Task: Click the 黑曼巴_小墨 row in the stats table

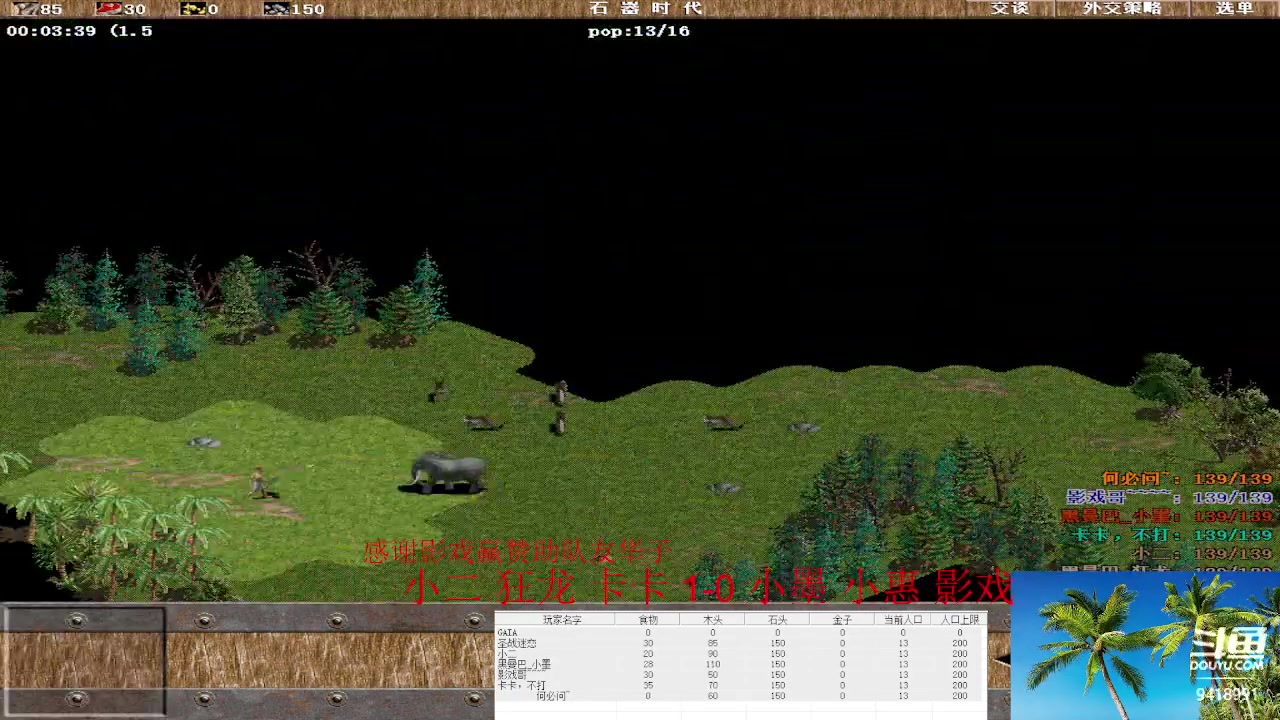Action: coord(740,664)
